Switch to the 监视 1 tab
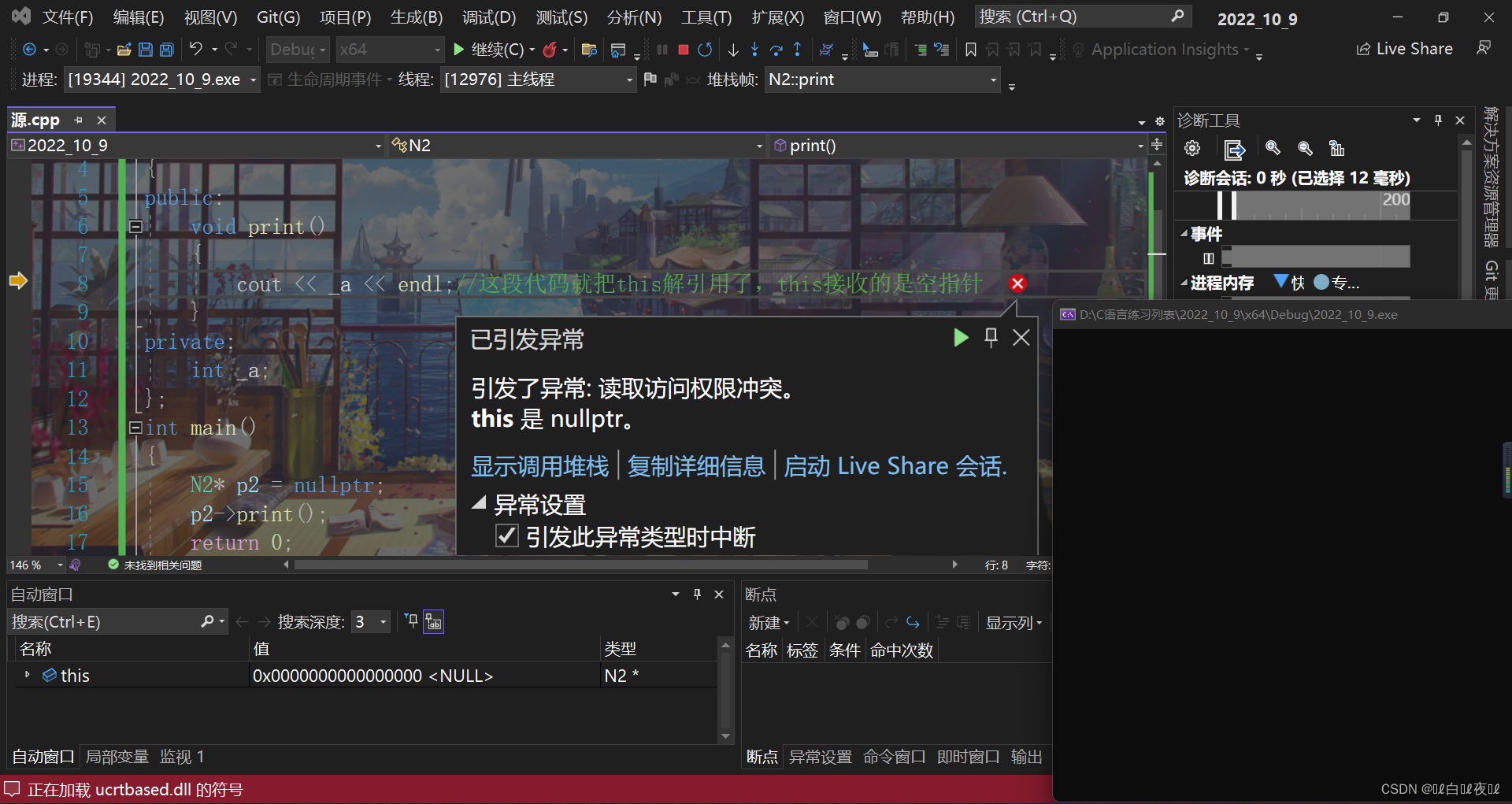1512x804 pixels. (182, 757)
